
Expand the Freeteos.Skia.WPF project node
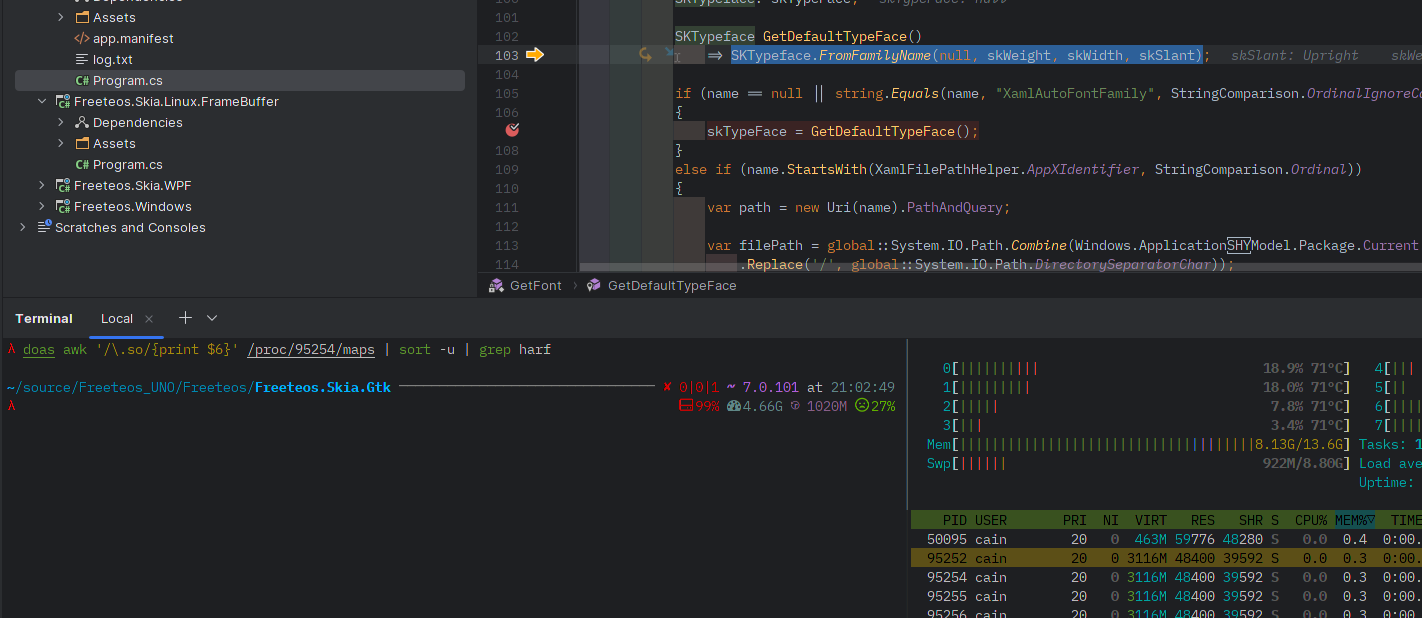[40, 184]
